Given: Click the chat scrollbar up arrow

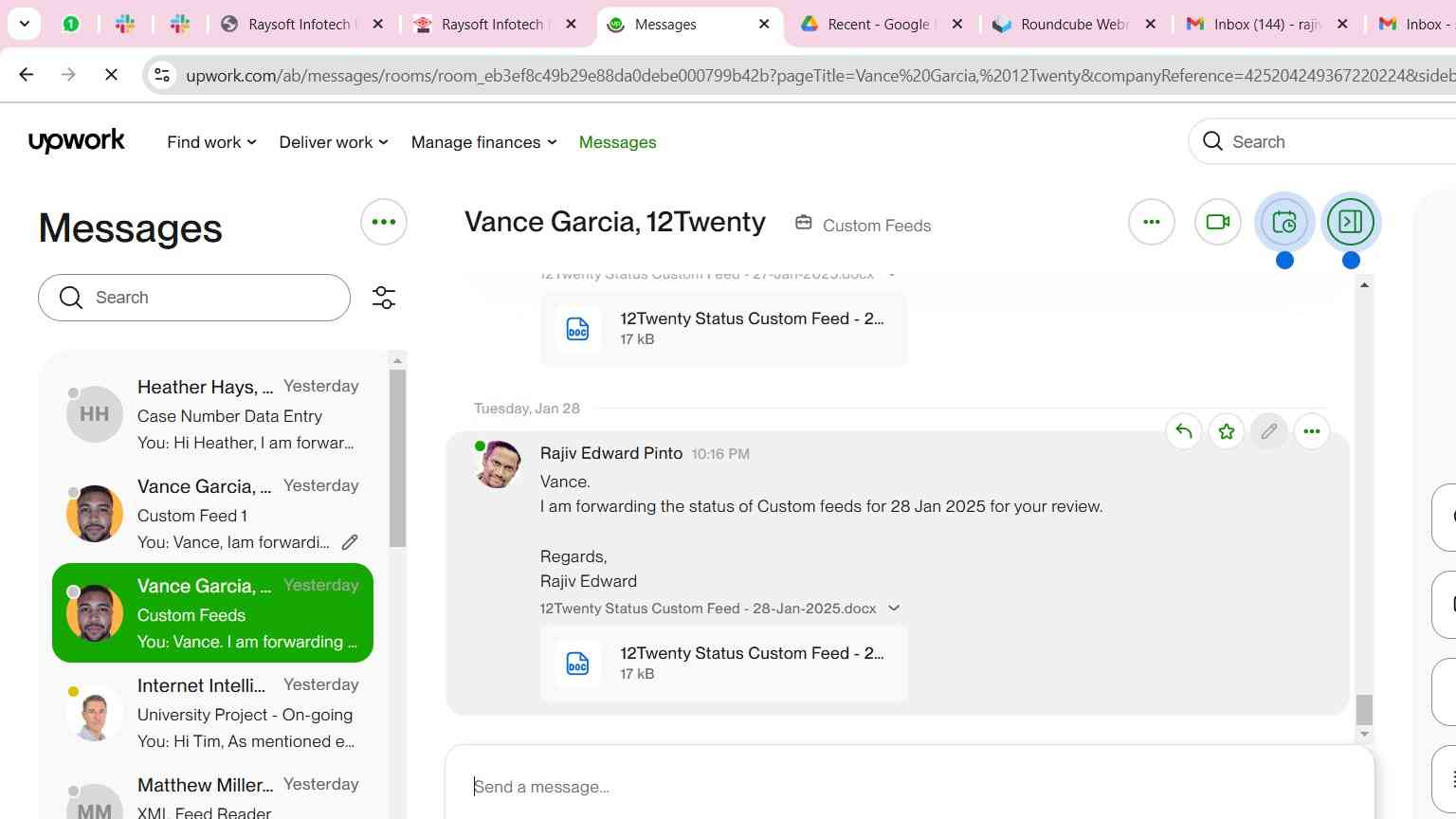Looking at the screenshot, I should (1364, 284).
